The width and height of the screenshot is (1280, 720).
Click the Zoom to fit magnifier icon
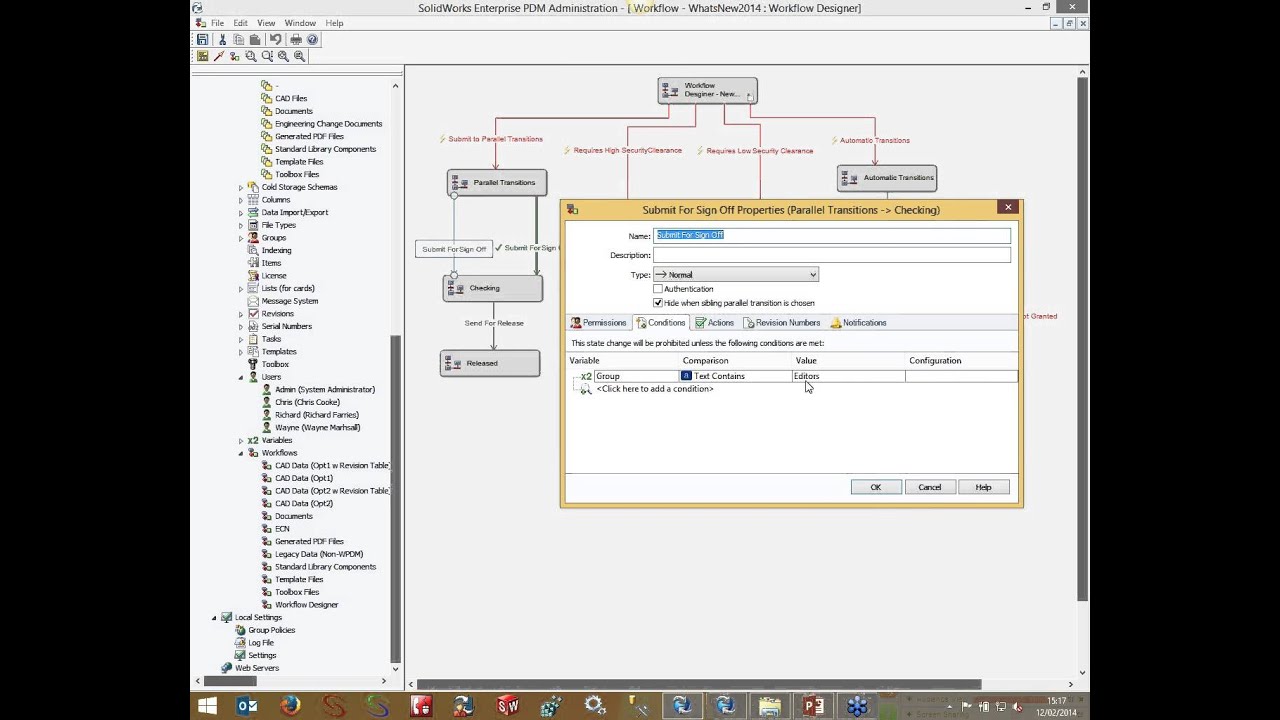[251, 56]
